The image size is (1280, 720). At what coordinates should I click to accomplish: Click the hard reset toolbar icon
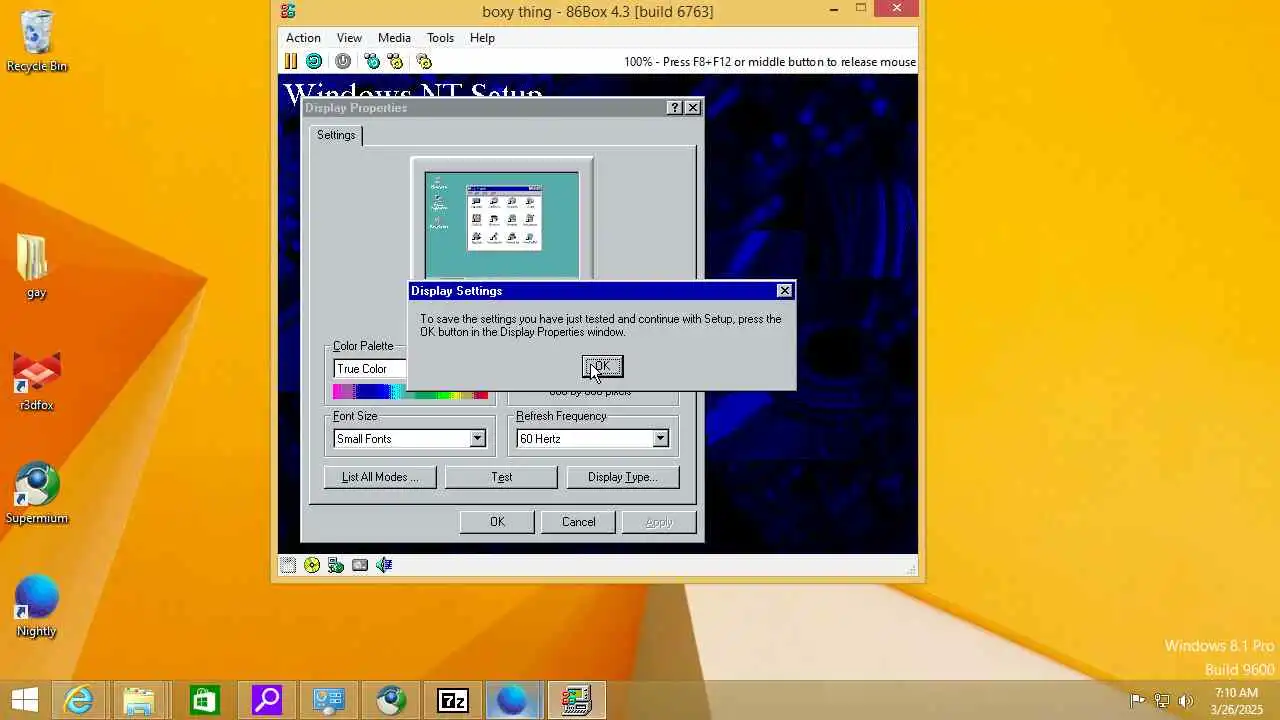coord(314,61)
